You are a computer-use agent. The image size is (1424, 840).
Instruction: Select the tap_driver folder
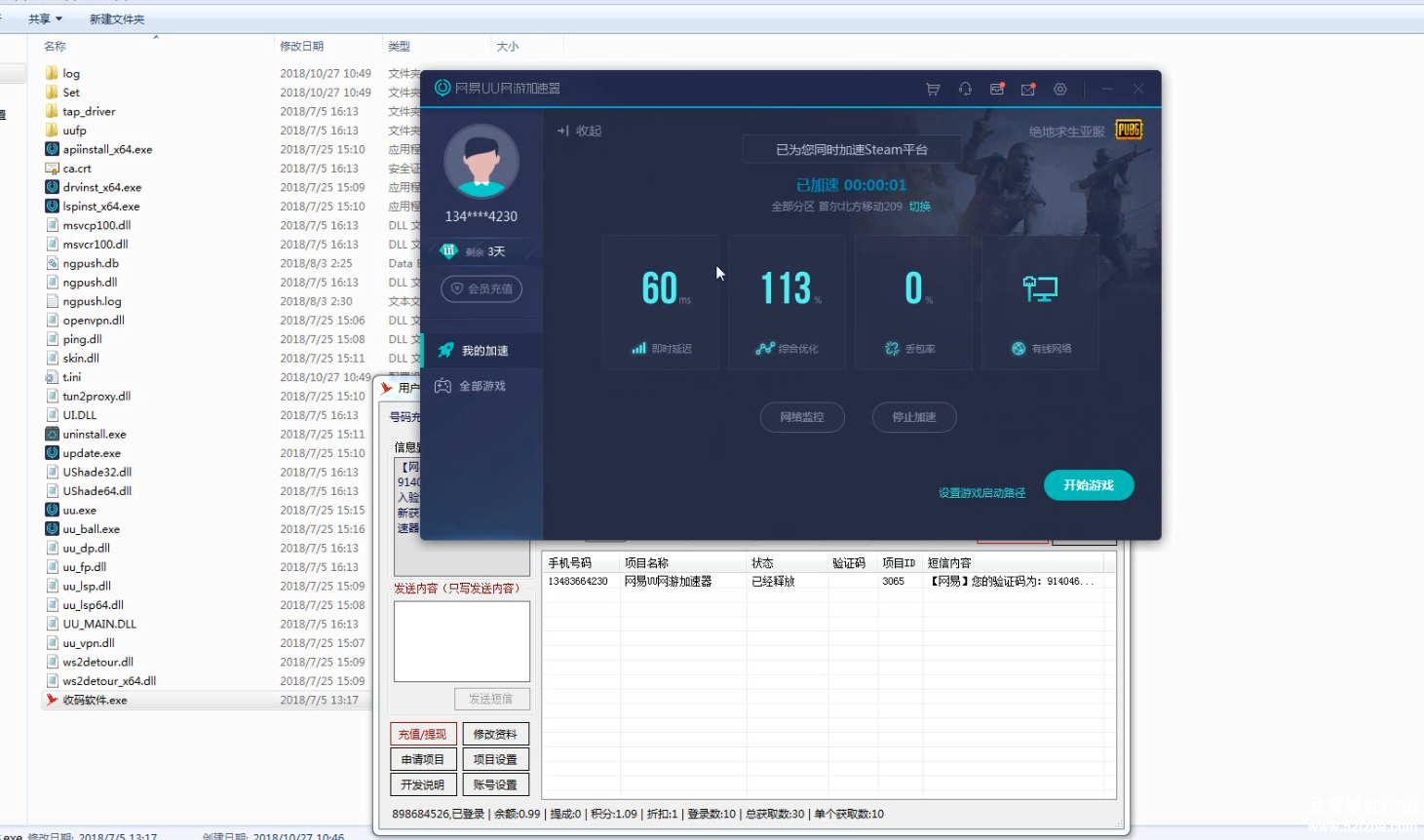[89, 111]
